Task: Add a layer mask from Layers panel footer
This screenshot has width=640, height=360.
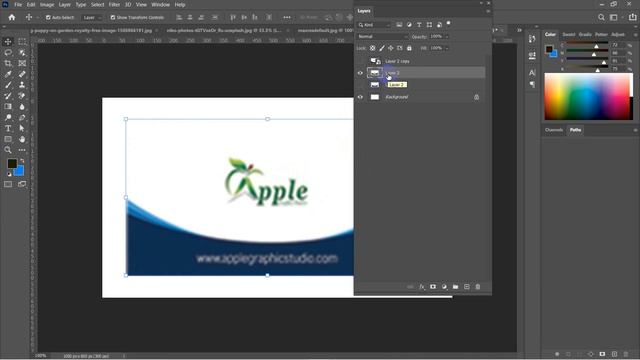Action: click(433, 287)
